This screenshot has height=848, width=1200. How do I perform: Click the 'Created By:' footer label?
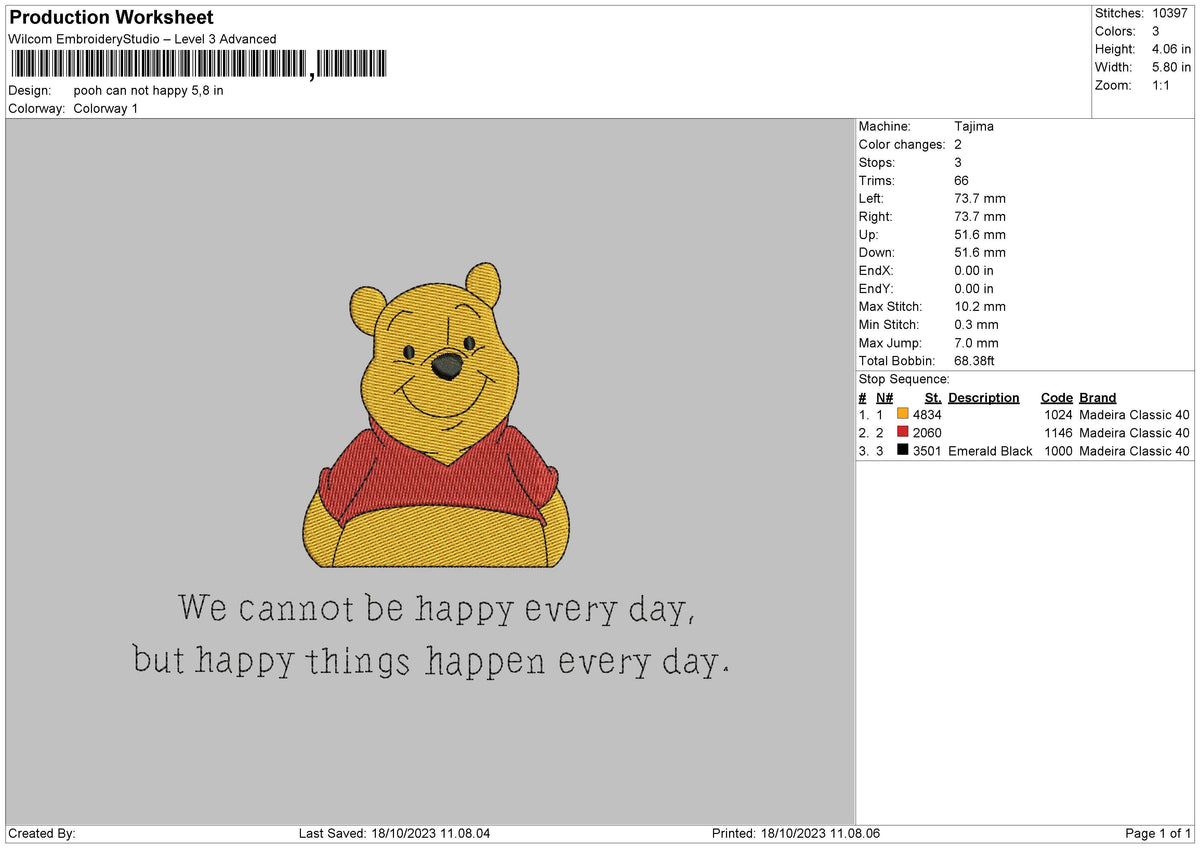pos(42,833)
